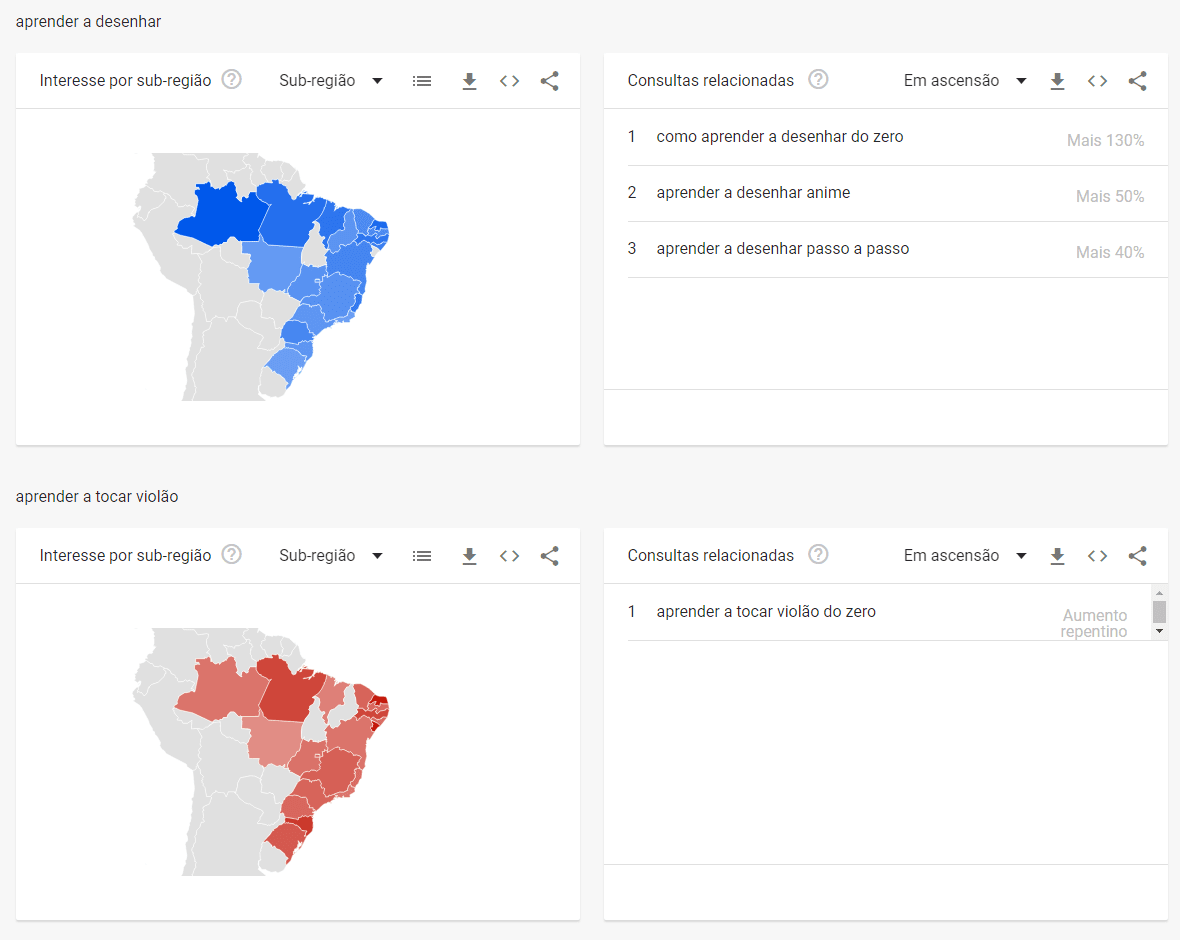Image resolution: width=1180 pixels, height=940 pixels.
Task: Open Em ascensão dropdown for drawing queries
Action: click(965, 81)
